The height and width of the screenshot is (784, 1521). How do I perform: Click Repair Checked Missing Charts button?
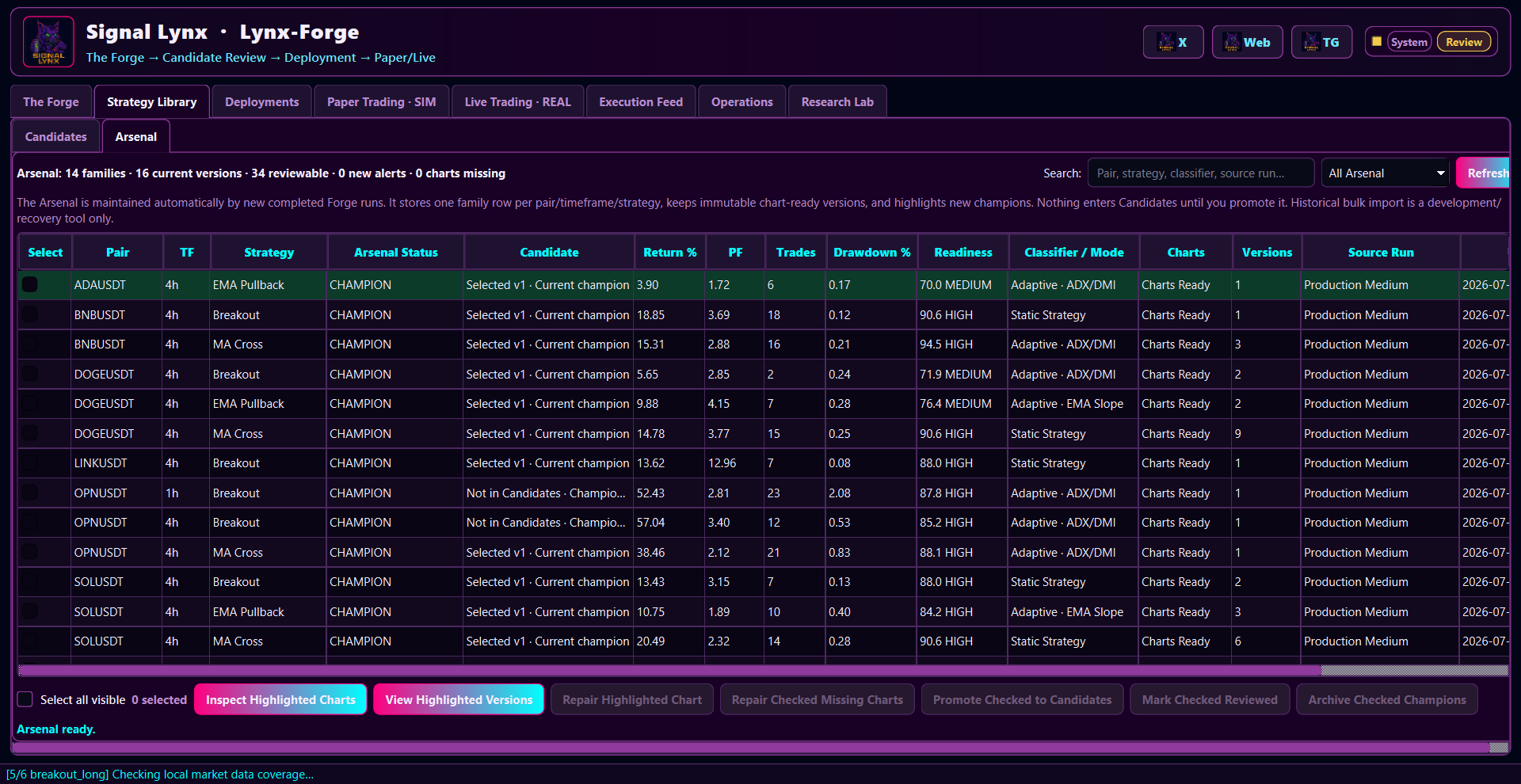tap(817, 699)
